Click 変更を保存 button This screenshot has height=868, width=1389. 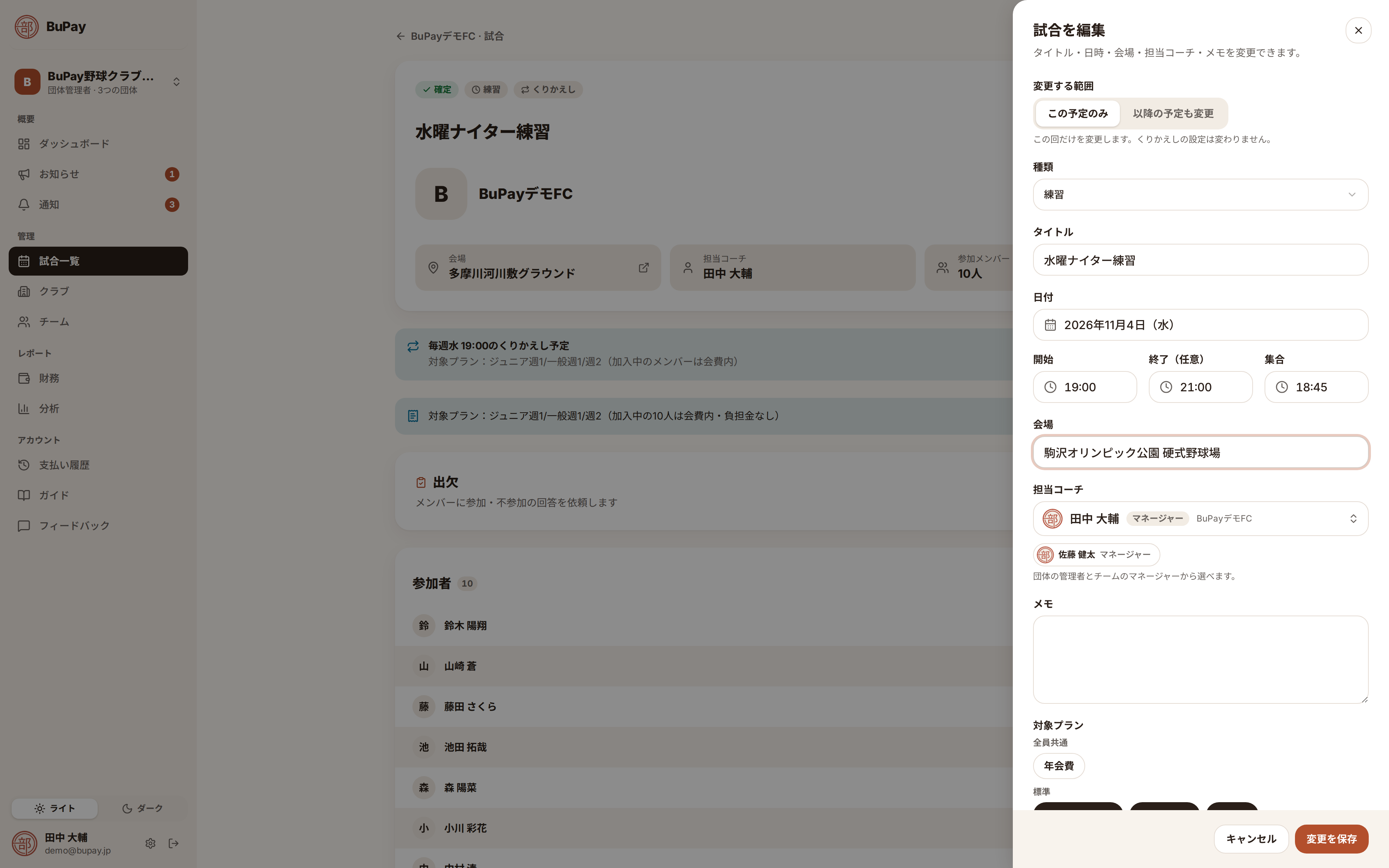(x=1331, y=839)
